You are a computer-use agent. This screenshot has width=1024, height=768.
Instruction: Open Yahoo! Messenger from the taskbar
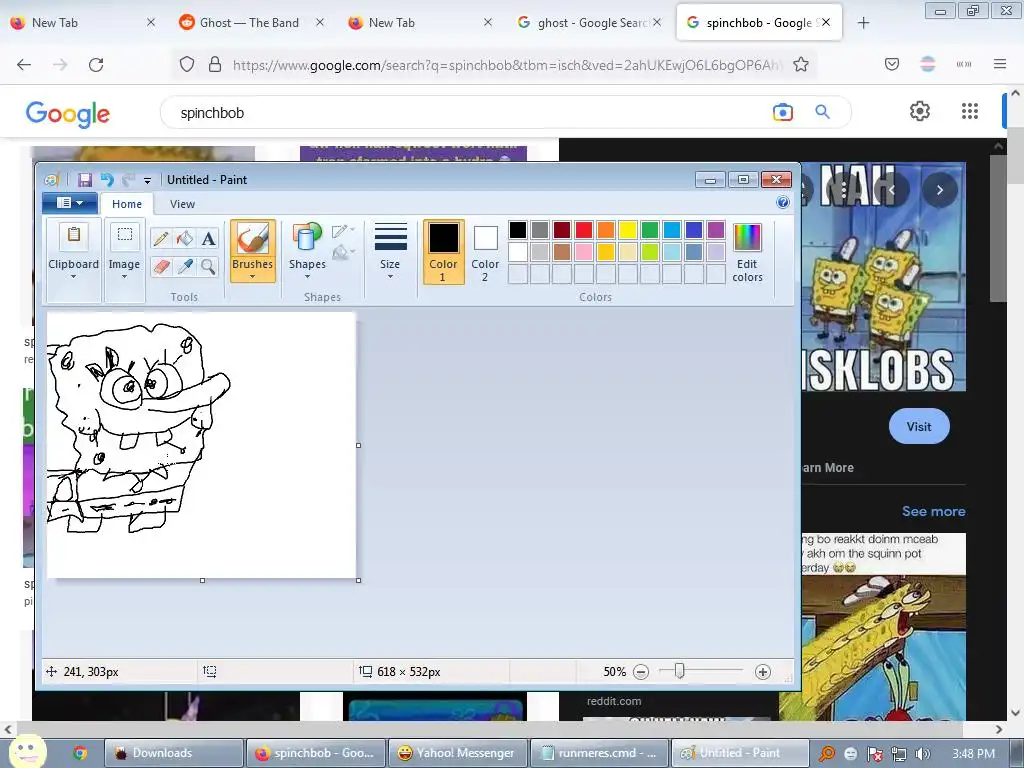(x=457, y=753)
